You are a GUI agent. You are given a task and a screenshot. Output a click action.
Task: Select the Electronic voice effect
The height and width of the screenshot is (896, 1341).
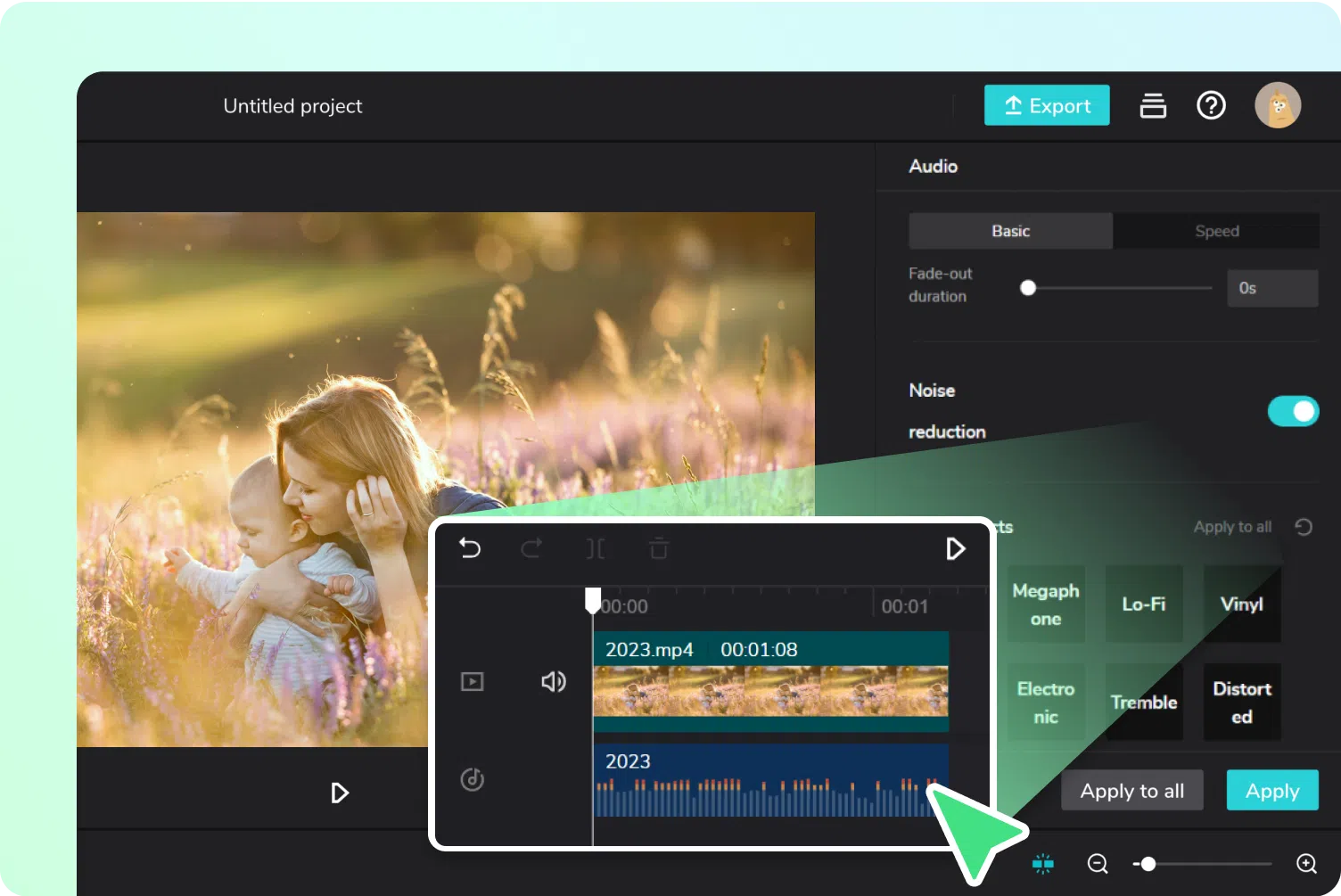(1046, 703)
